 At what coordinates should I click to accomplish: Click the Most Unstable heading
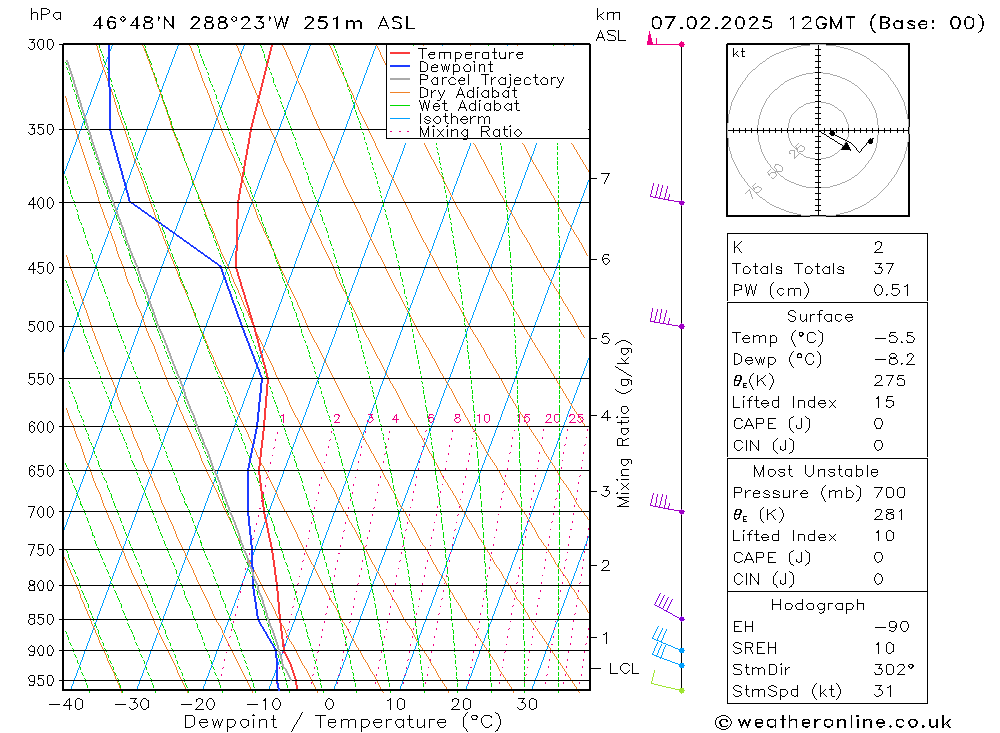tap(816, 471)
